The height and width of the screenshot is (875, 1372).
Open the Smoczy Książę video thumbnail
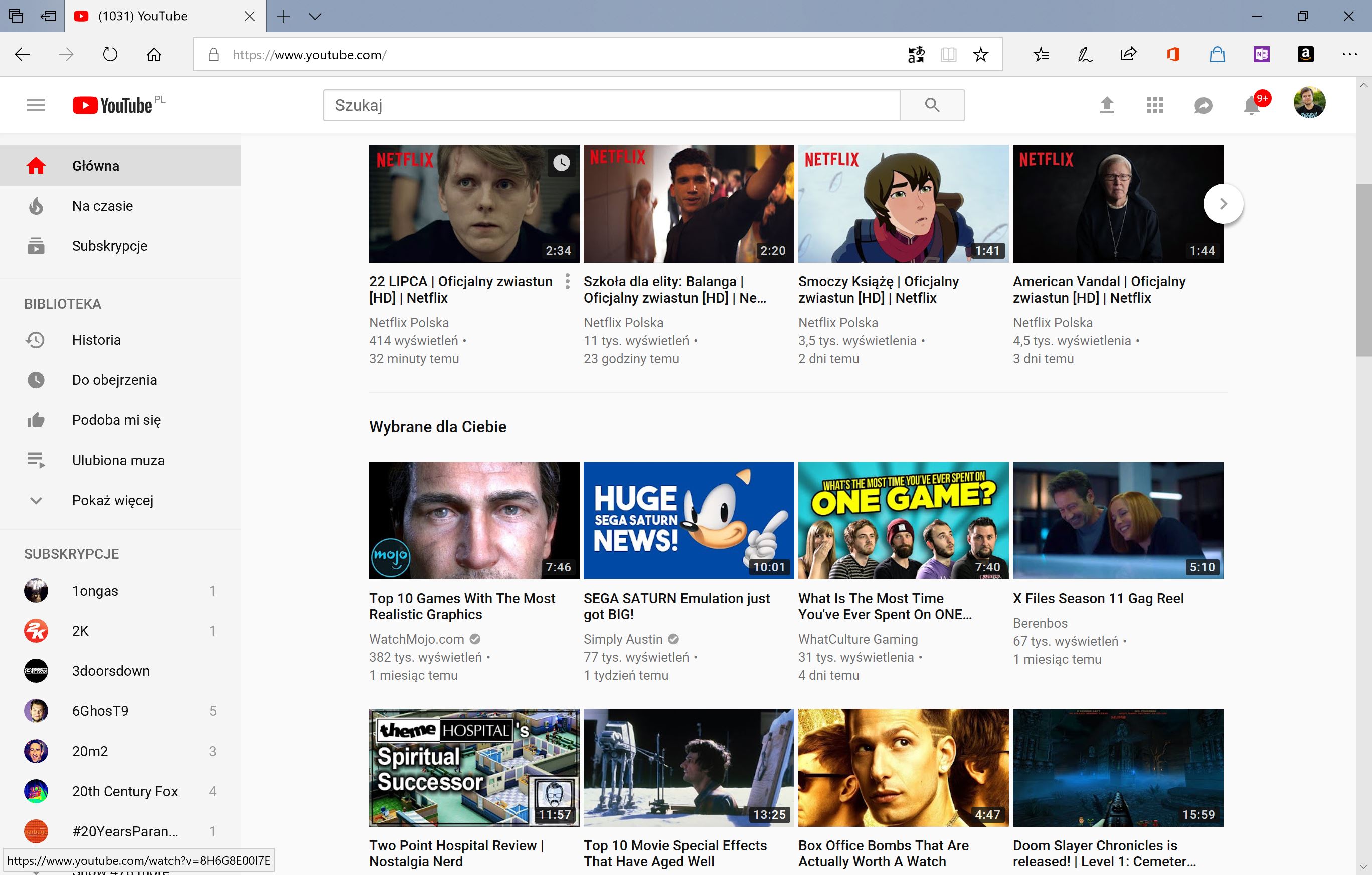[903, 204]
